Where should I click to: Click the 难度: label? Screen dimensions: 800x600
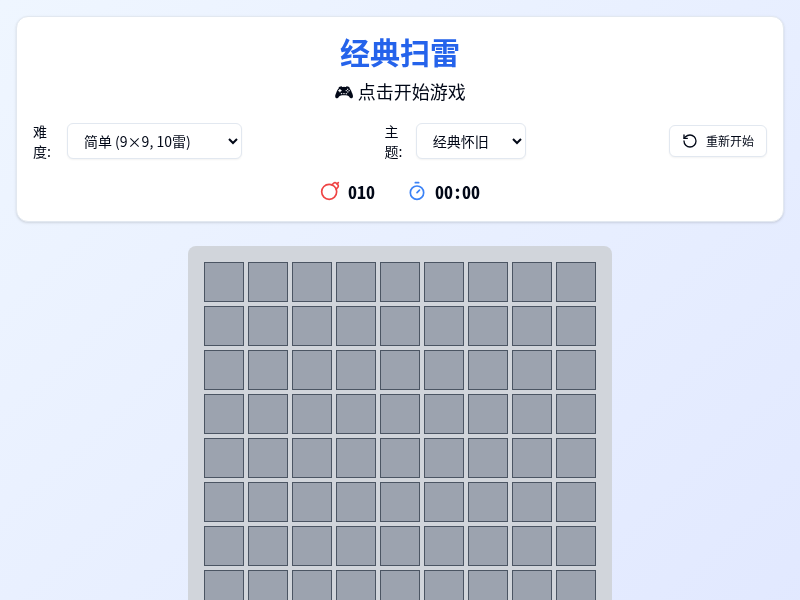42,142
